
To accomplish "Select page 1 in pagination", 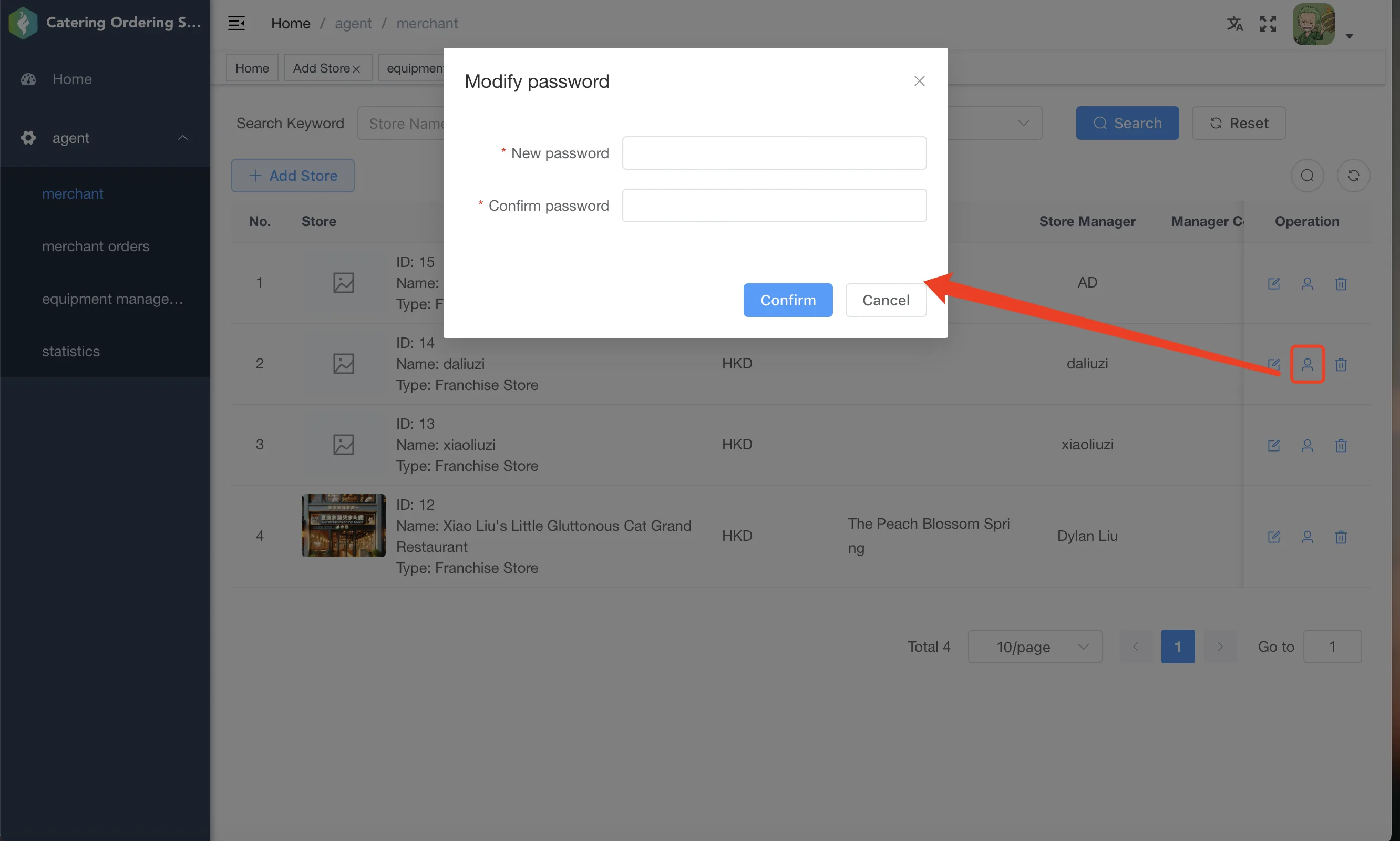I will click(1177, 647).
